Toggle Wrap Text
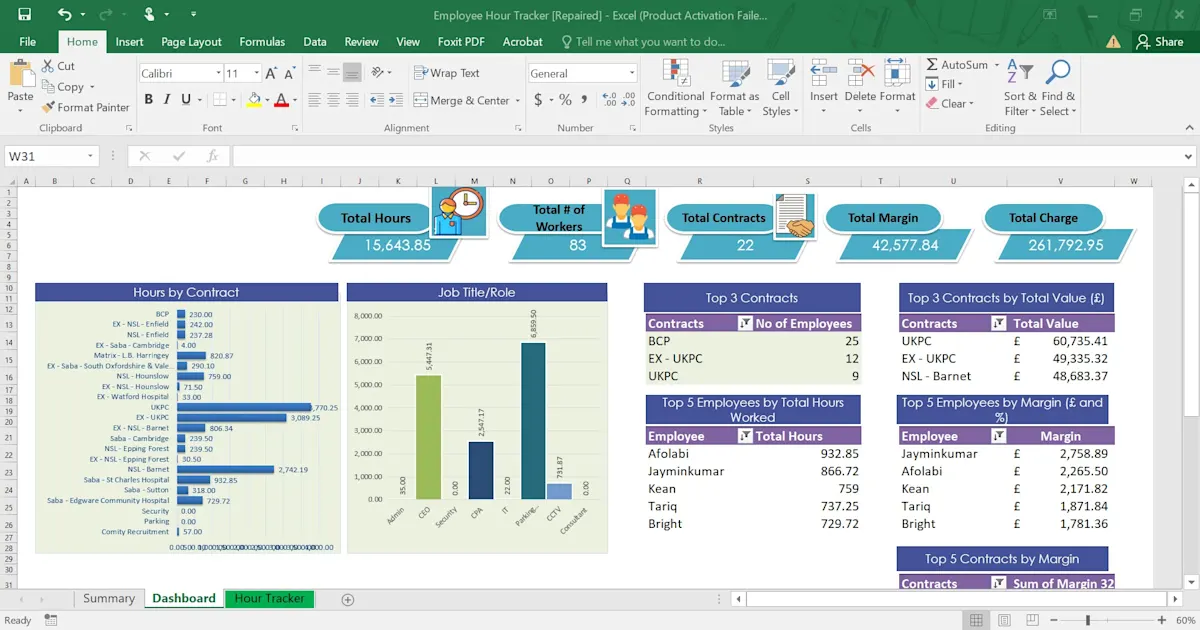 [447, 73]
